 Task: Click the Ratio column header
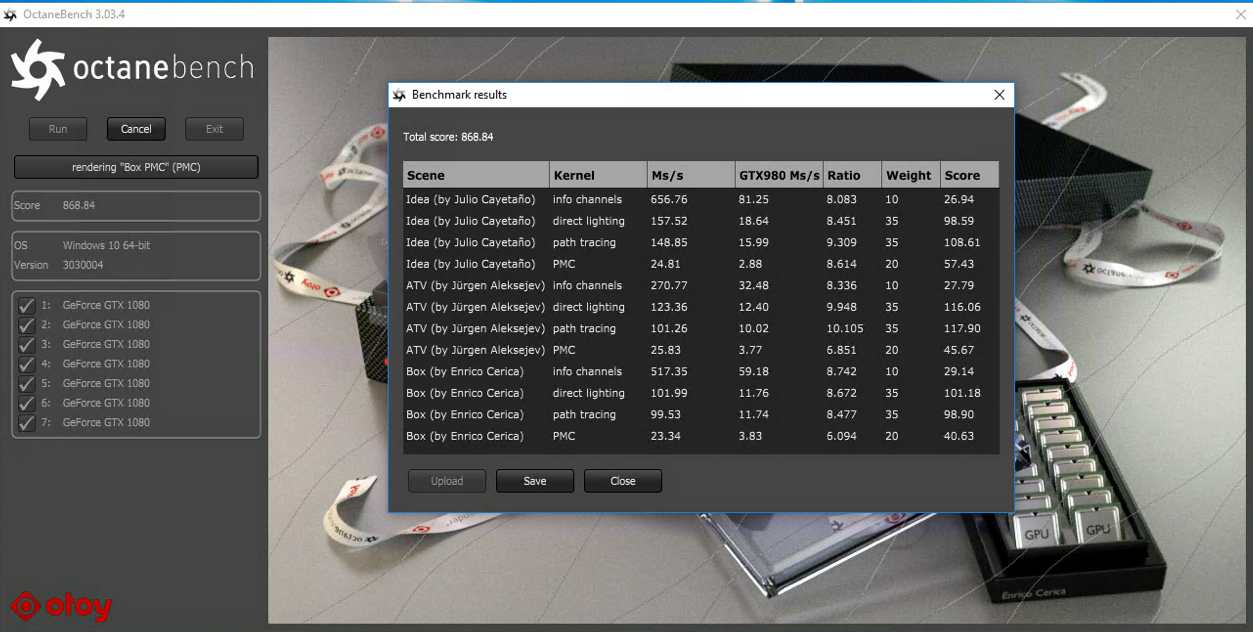click(852, 175)
